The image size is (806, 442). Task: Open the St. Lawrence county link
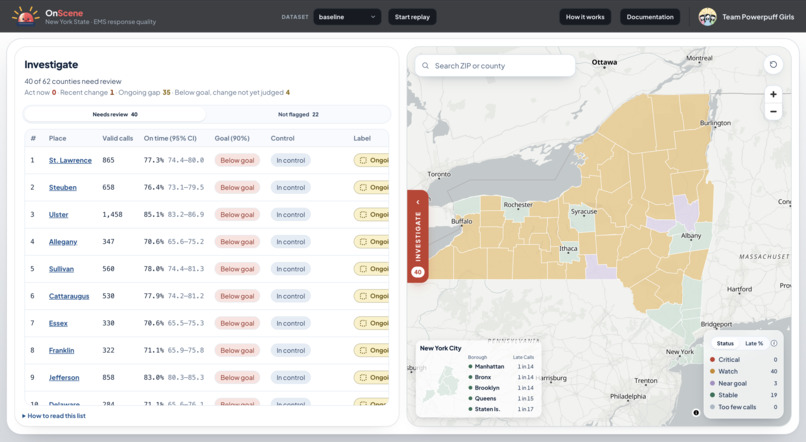70,160
